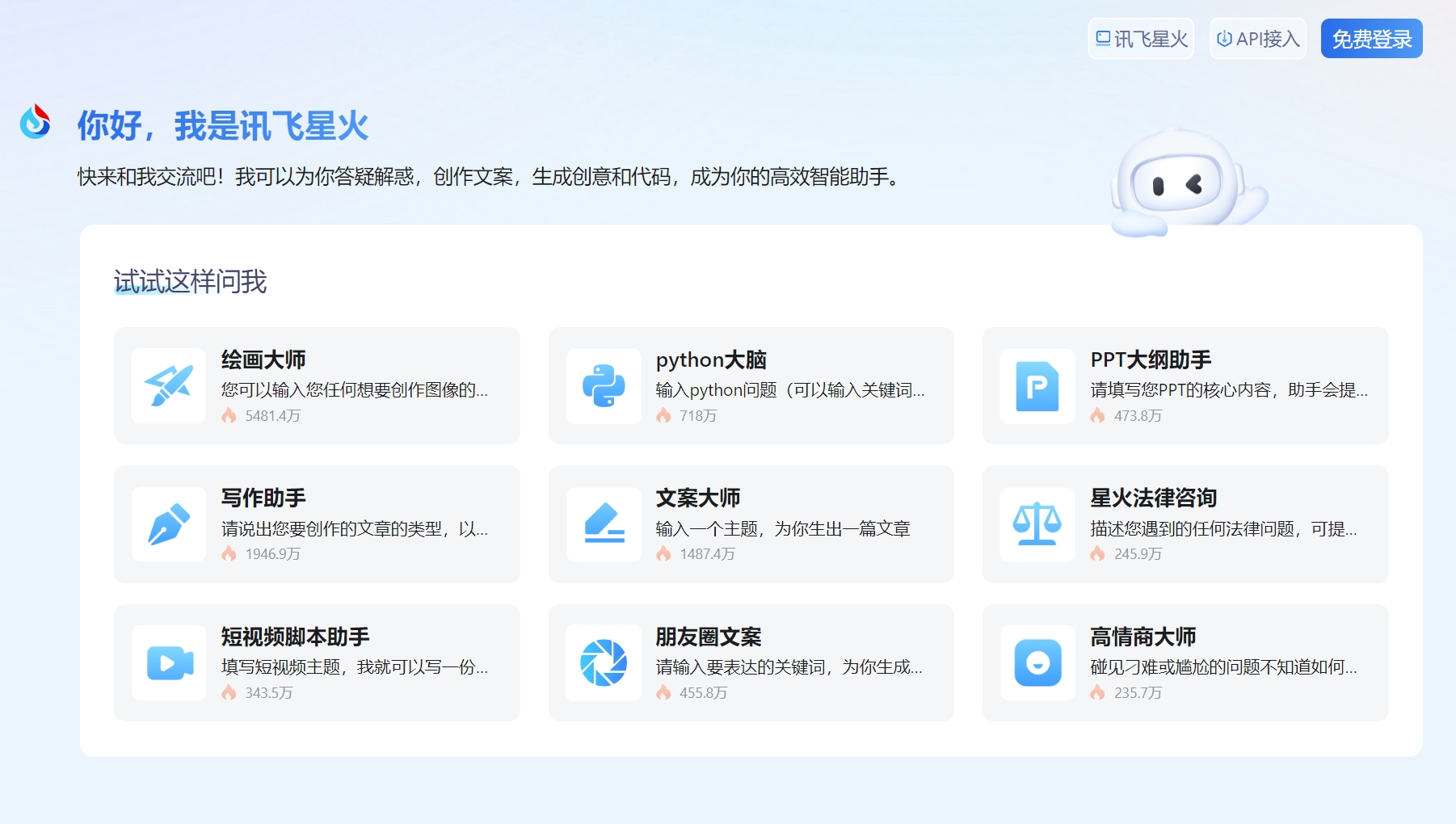This screenshot has width=1456, height=824.
Task: Click the 文案大师 eraser-pencil icon
Action: tap(604, 524)
